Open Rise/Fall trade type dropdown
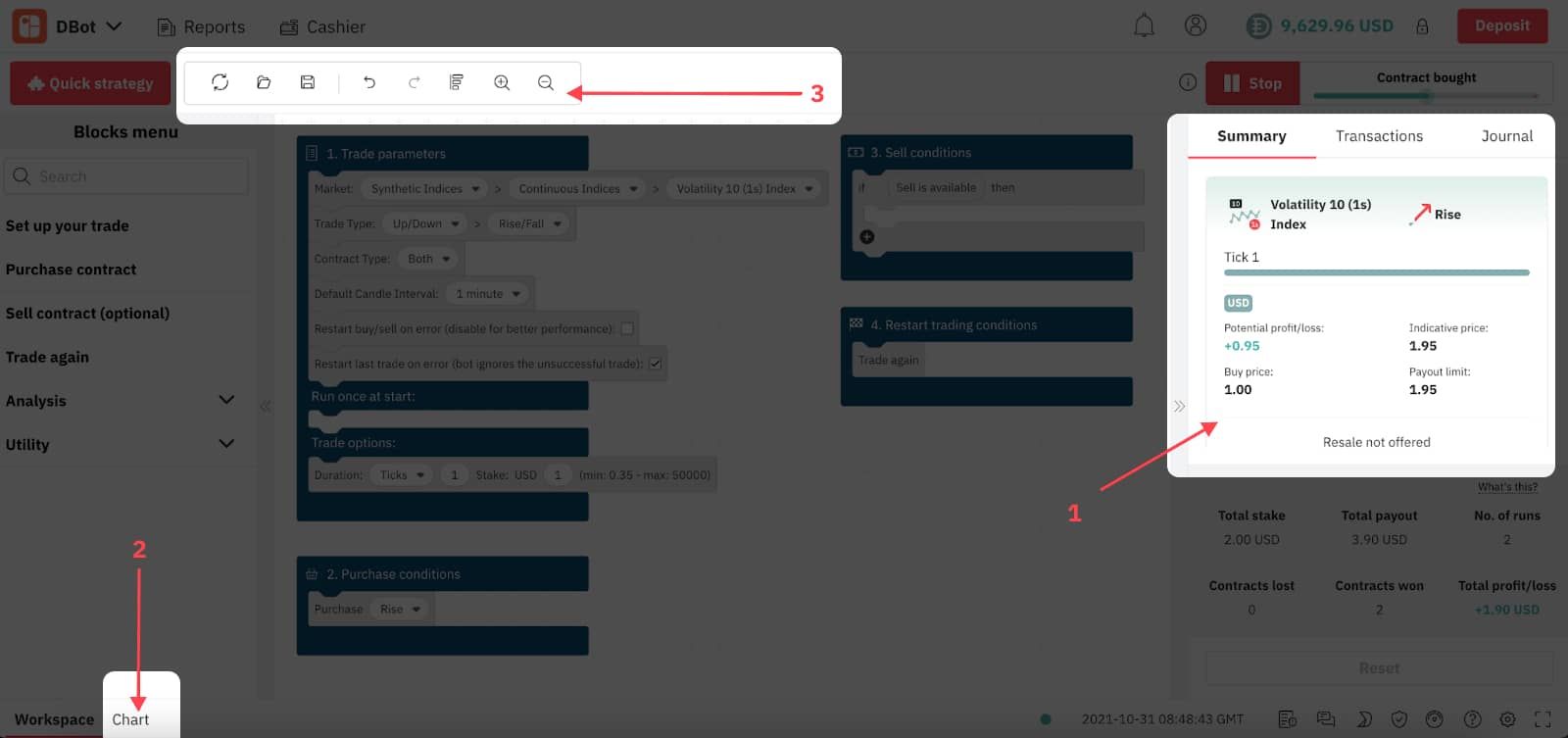 pyautogui.click(x=529, y=223)
